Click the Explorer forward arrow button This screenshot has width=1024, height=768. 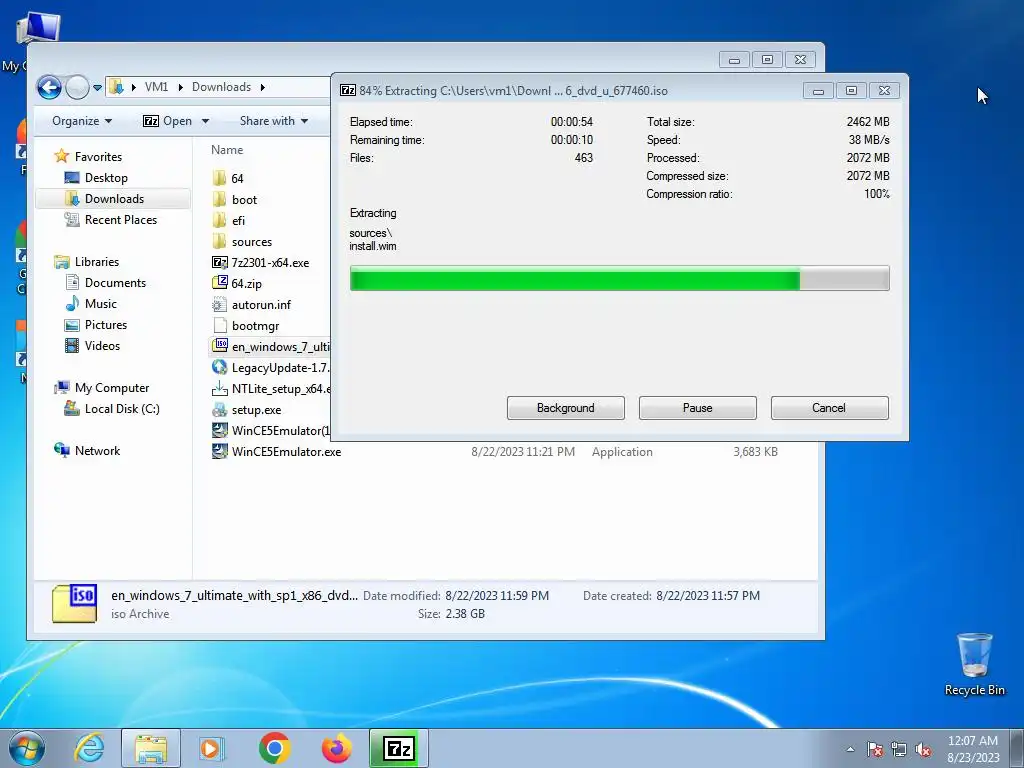click(77, 87)
